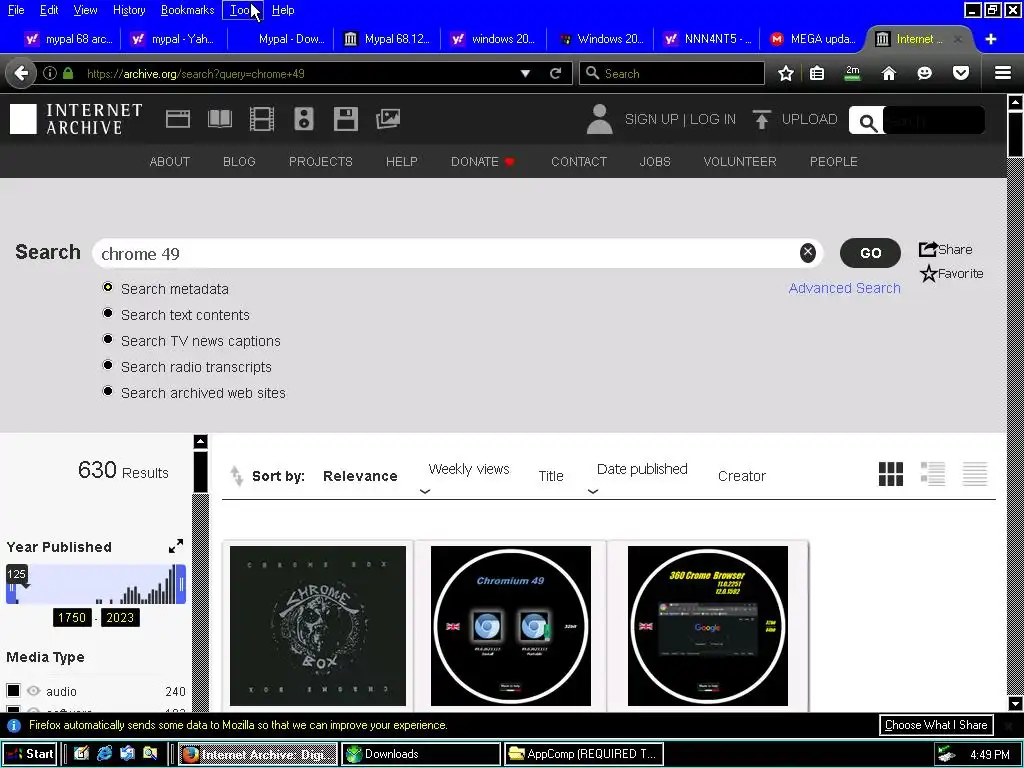Open the 360 Crome Browser thumbnail

[x=707, y=626]
